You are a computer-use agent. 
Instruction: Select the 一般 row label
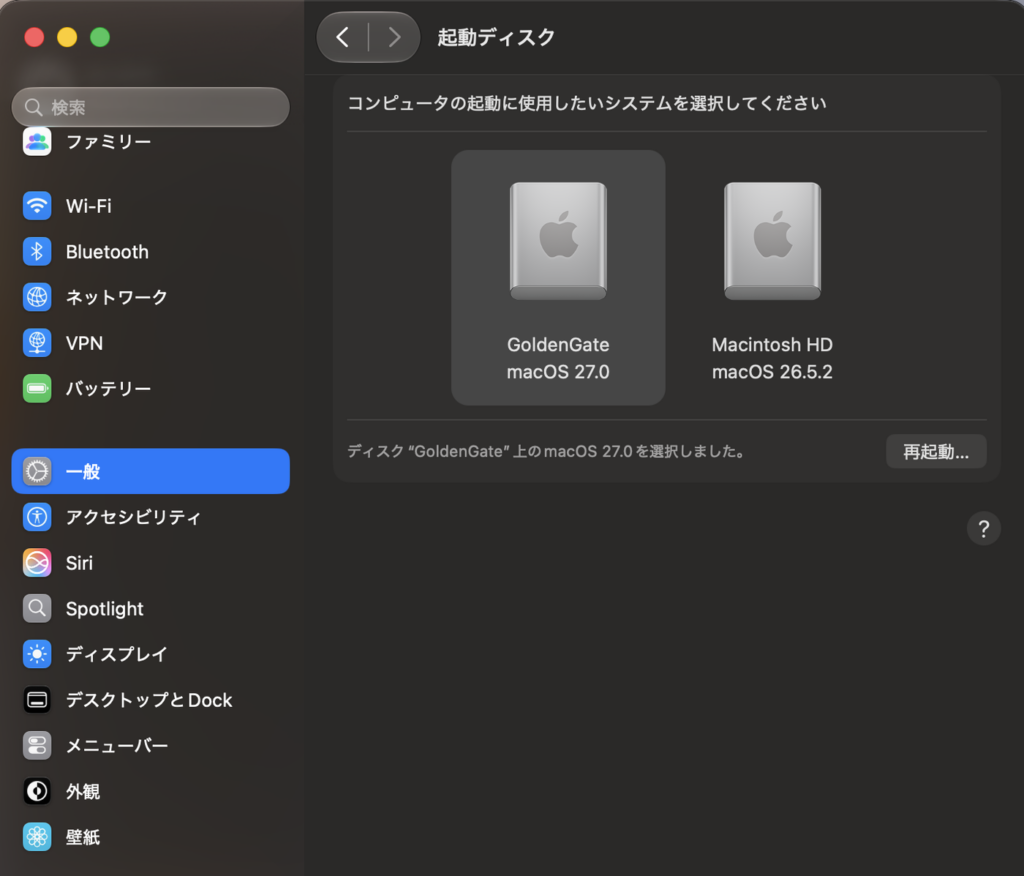(83, 472)
